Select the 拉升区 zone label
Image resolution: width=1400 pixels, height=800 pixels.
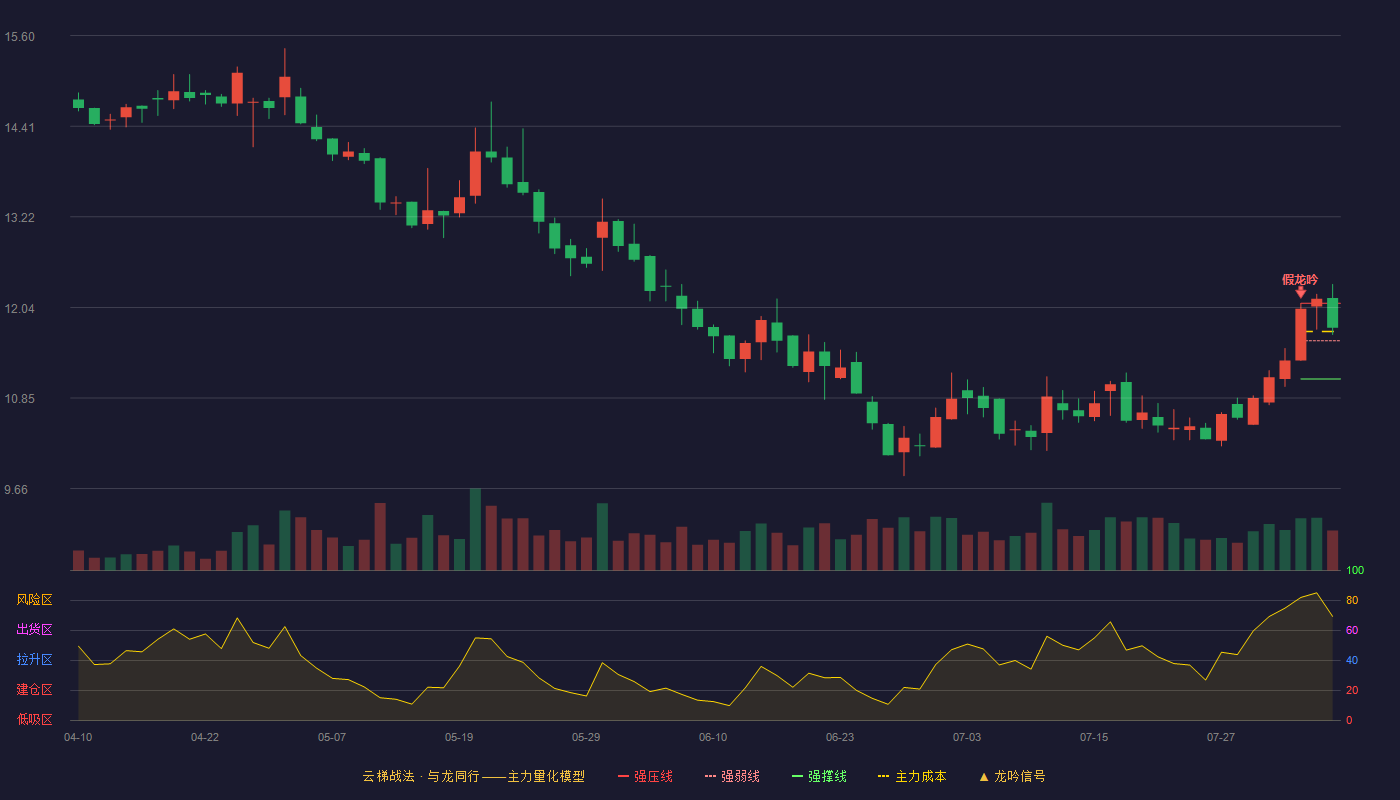pyautogui.click(x=34, y=660)
